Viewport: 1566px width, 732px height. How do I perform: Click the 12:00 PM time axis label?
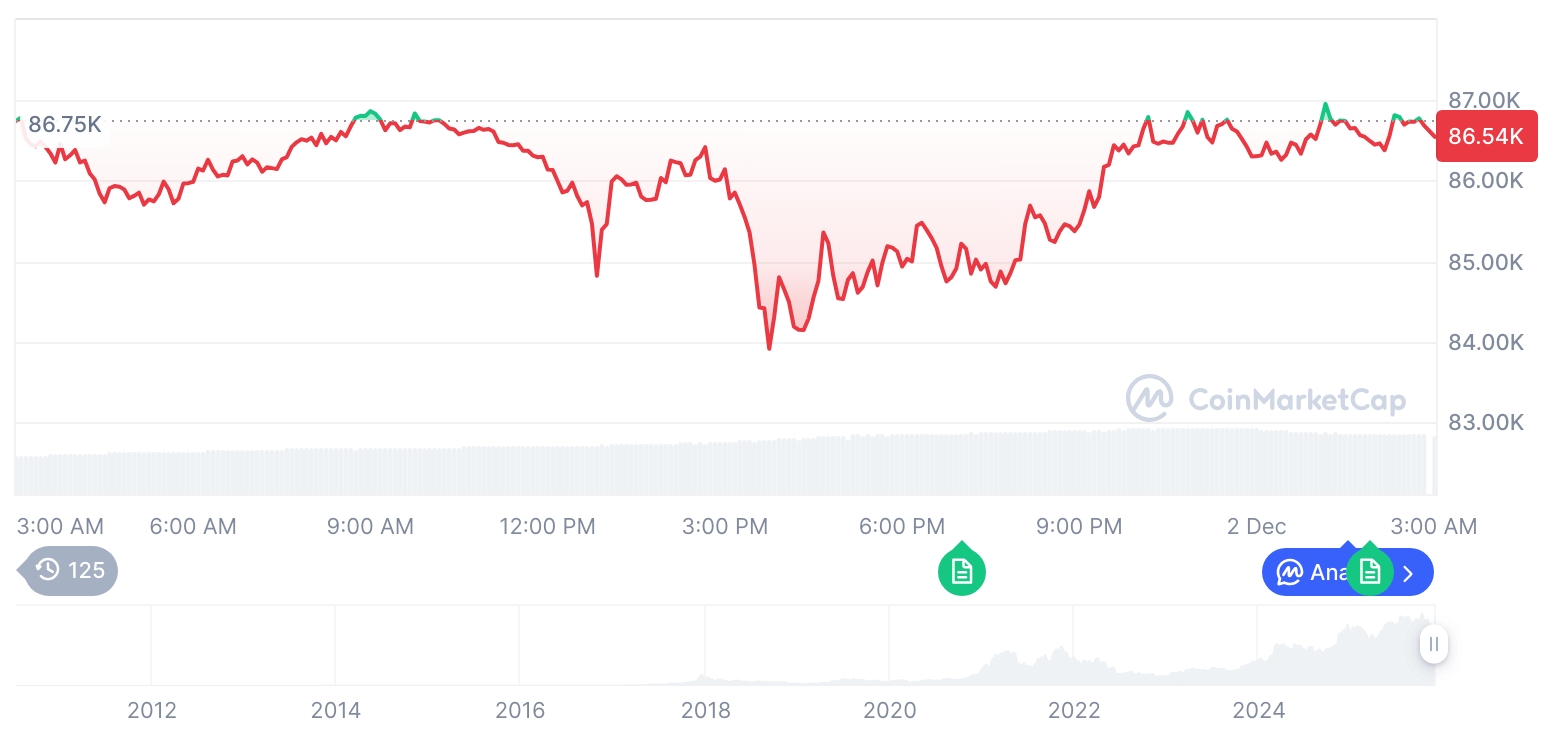tap(547, 526)
